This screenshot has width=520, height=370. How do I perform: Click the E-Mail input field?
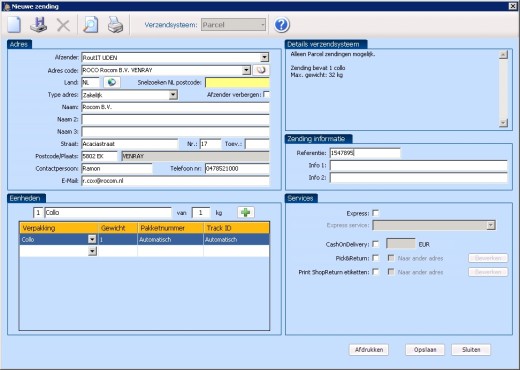[x=175, y=181]
